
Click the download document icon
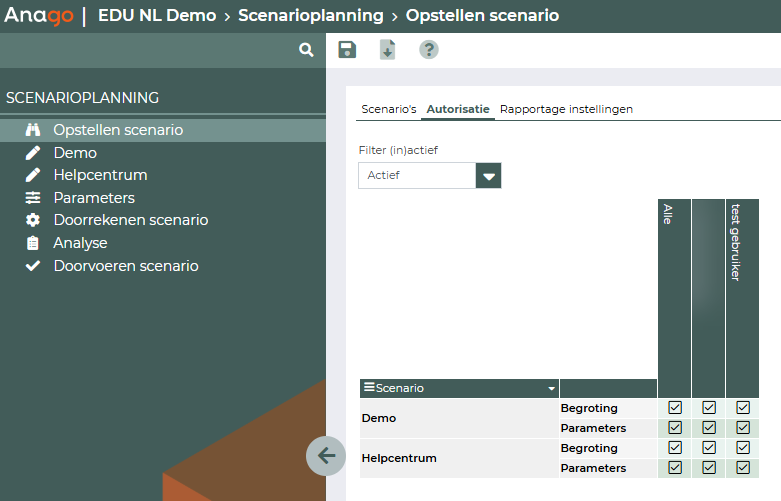[x=388, y=50]
